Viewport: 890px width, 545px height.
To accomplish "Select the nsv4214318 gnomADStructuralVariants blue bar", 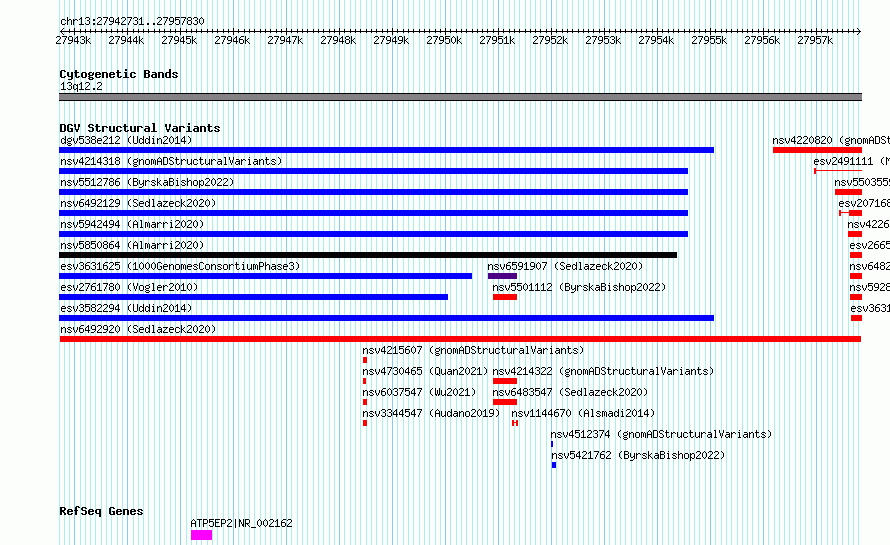I will [373, 171].
